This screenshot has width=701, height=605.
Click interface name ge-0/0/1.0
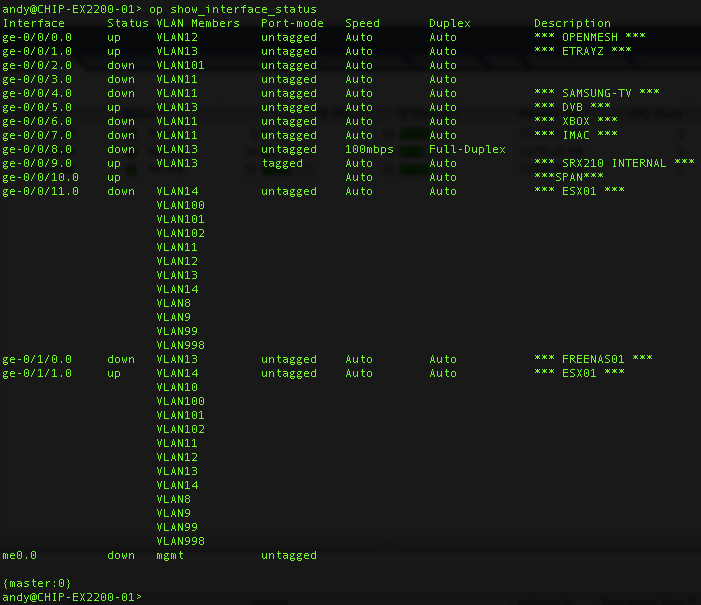point(37,51)
